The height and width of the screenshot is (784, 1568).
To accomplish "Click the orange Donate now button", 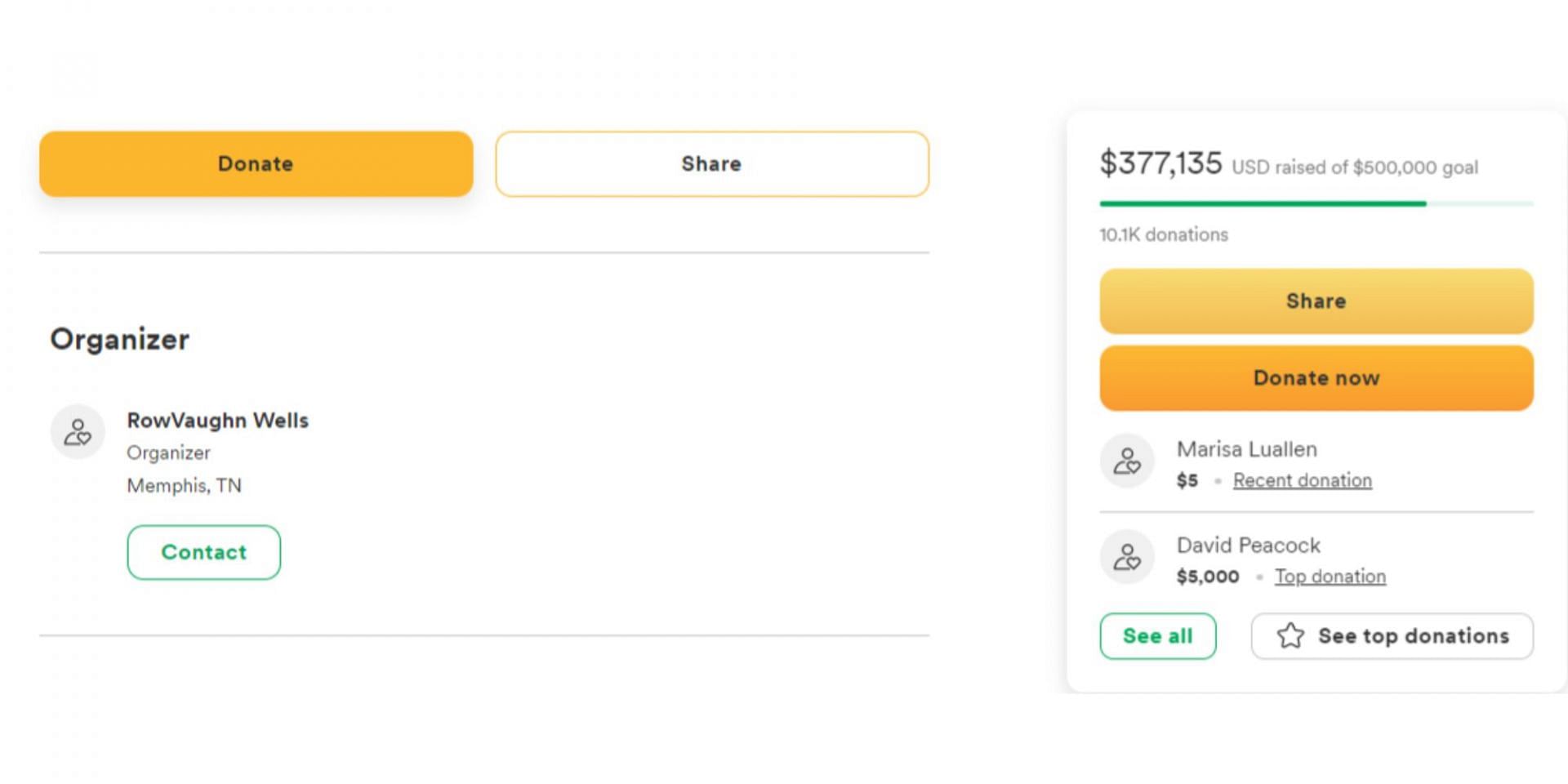I will 1316,378.
